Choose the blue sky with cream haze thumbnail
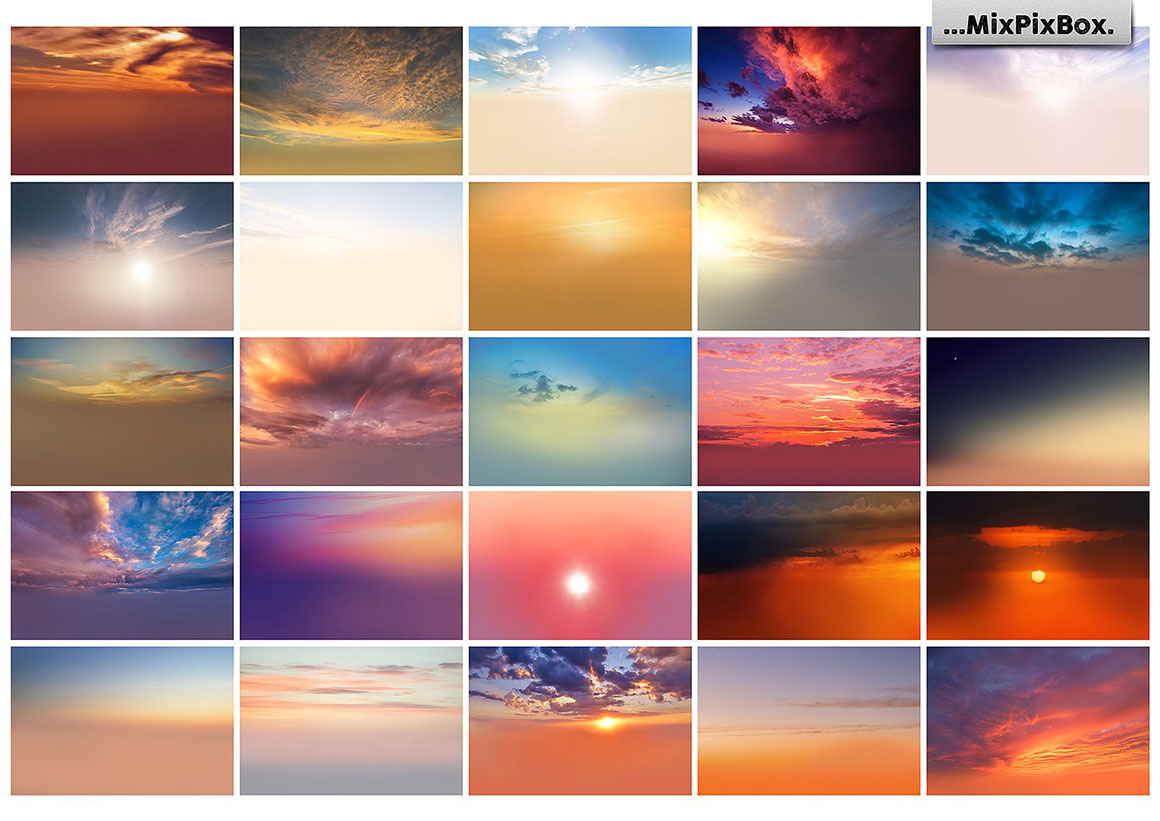 580,101
